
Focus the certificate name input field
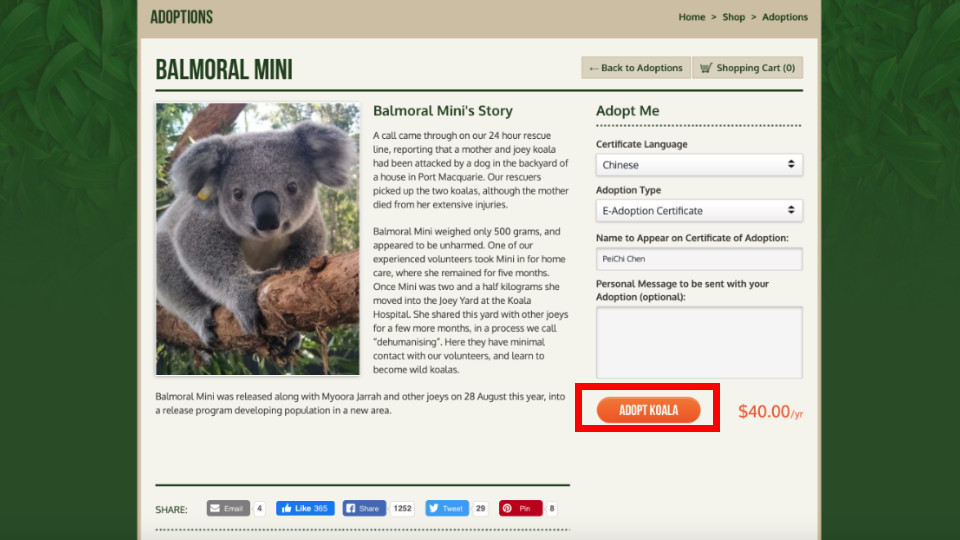[x=699, y=258]
